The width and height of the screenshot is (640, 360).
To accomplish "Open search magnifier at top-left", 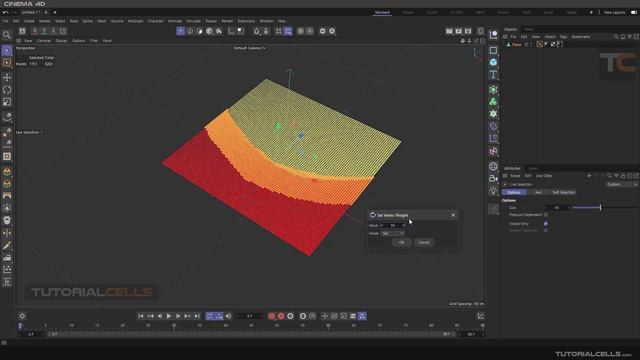I will click(7, 35).
